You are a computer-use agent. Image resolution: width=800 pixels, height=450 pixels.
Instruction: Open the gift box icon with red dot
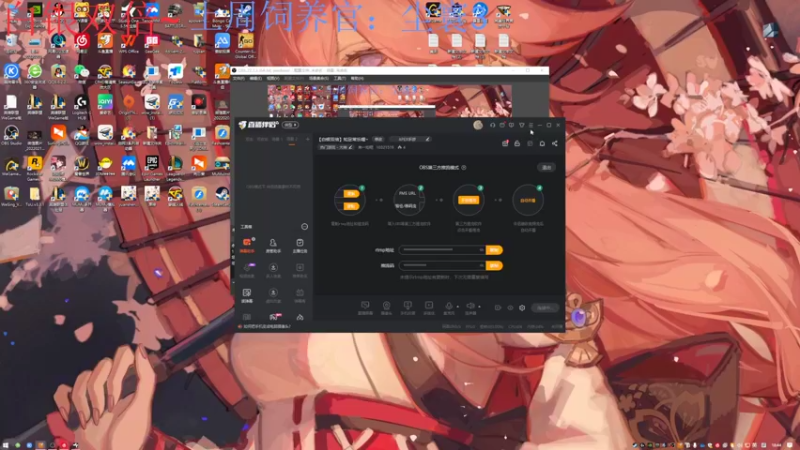(505, 143)
